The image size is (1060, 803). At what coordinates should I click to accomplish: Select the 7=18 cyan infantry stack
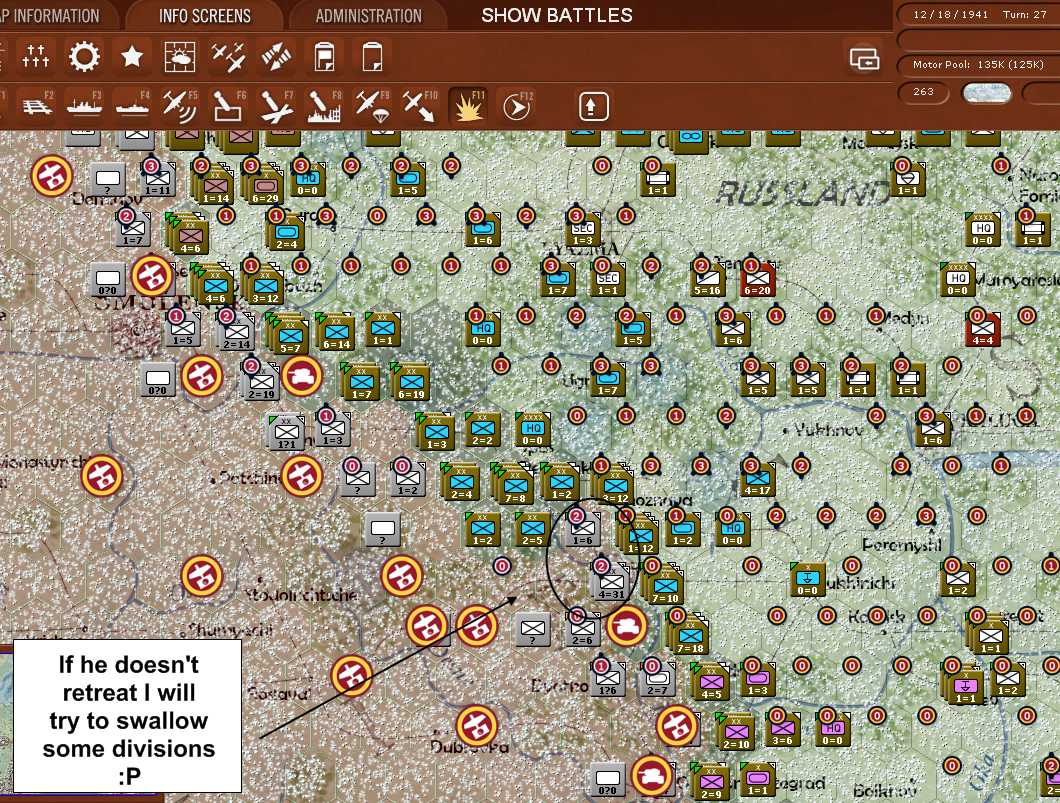click(690, 637)
